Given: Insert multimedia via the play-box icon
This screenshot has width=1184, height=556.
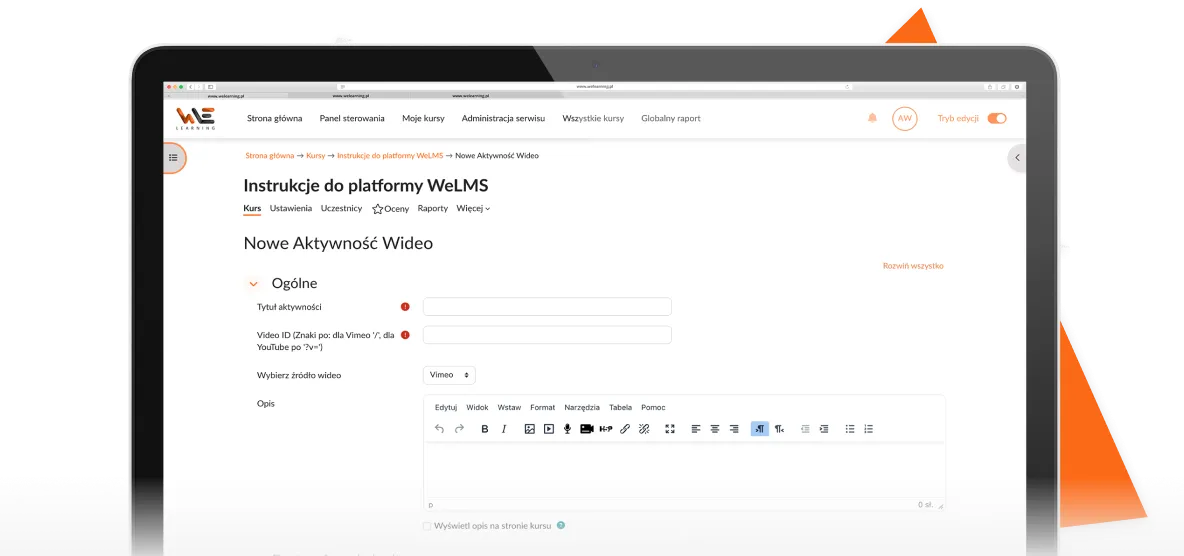Looking at the screenshot, I should click(548, 429).
